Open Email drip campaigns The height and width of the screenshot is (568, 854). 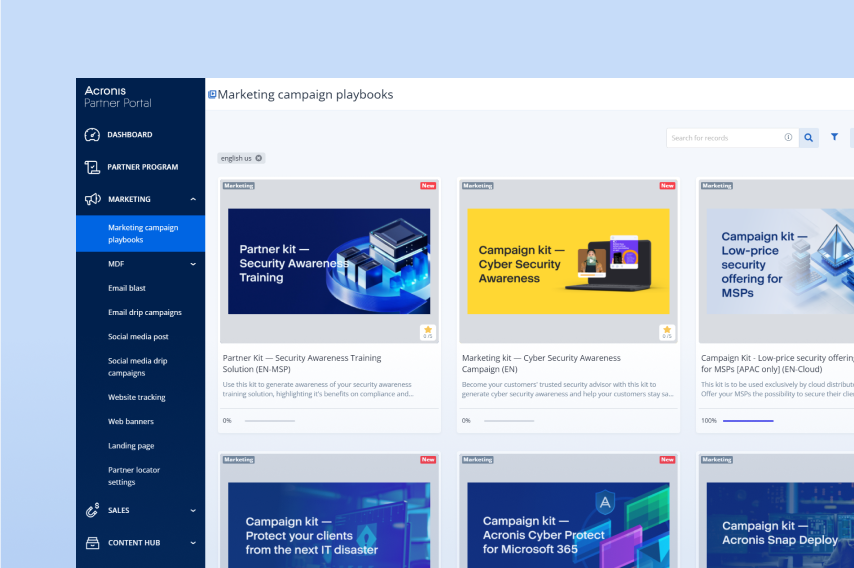145,313
